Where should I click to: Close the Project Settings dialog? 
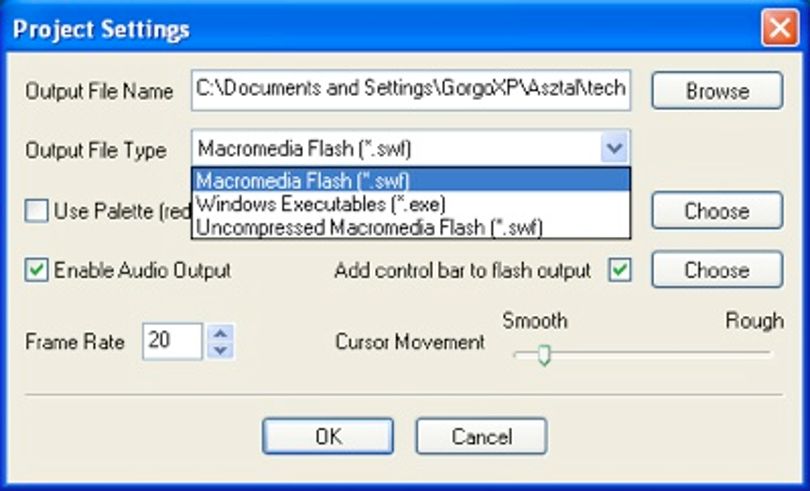pyautogui.click(x=780, y=28)
